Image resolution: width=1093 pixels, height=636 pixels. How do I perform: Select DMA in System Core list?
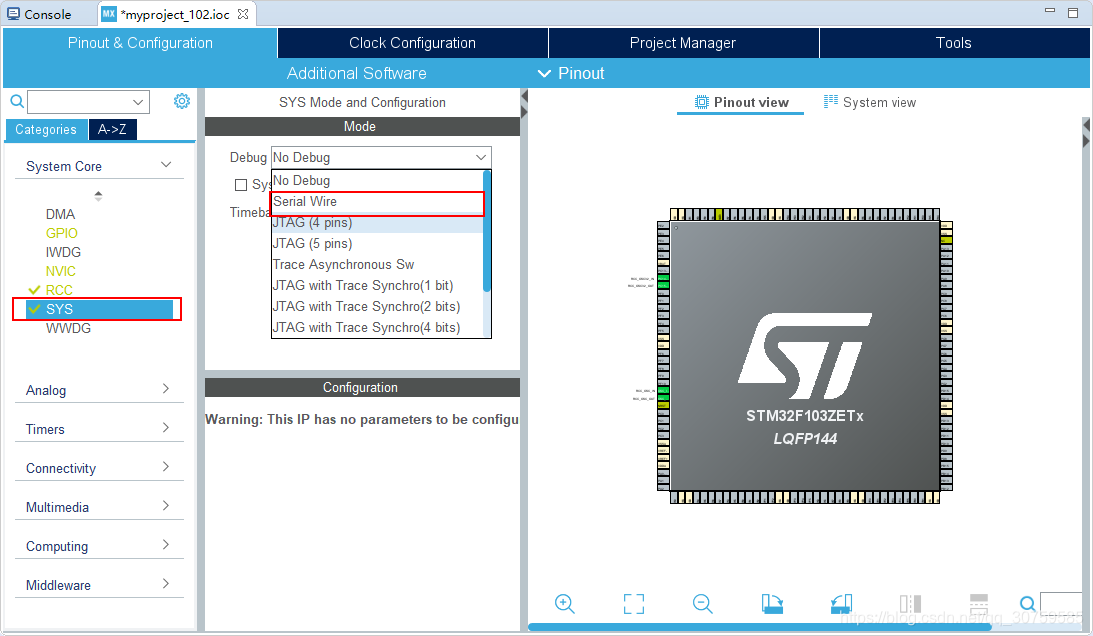tap(60, 214)
